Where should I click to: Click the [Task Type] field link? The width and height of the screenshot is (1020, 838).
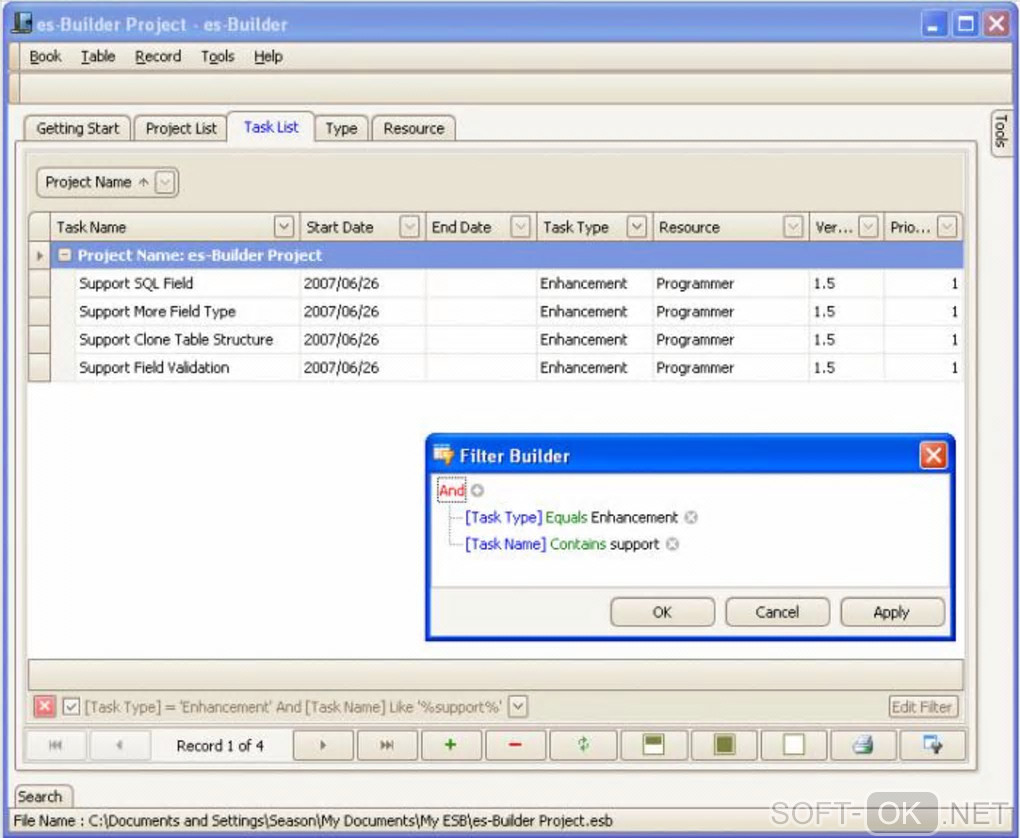tap(503, 517)
